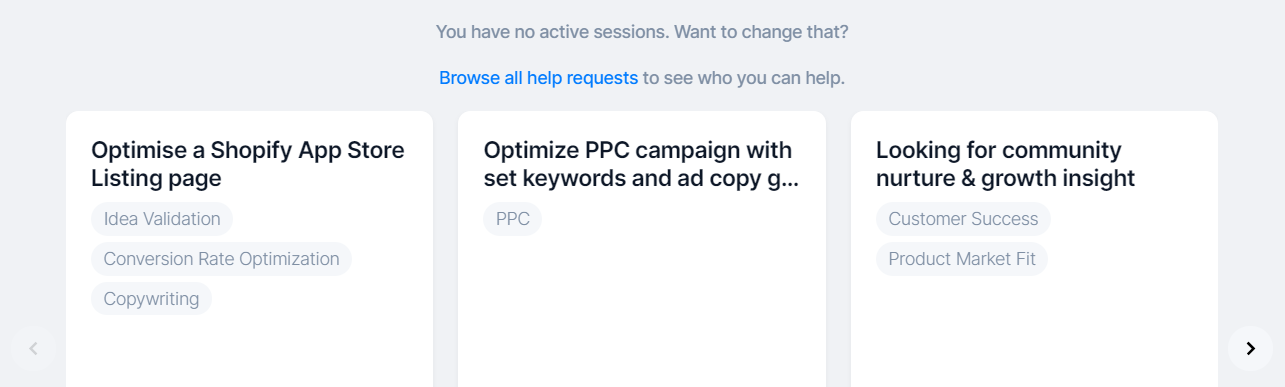This screenshot has width=1285, height=387.
Task: Click empty area of PPC campaign card
Action: point(642,310)
